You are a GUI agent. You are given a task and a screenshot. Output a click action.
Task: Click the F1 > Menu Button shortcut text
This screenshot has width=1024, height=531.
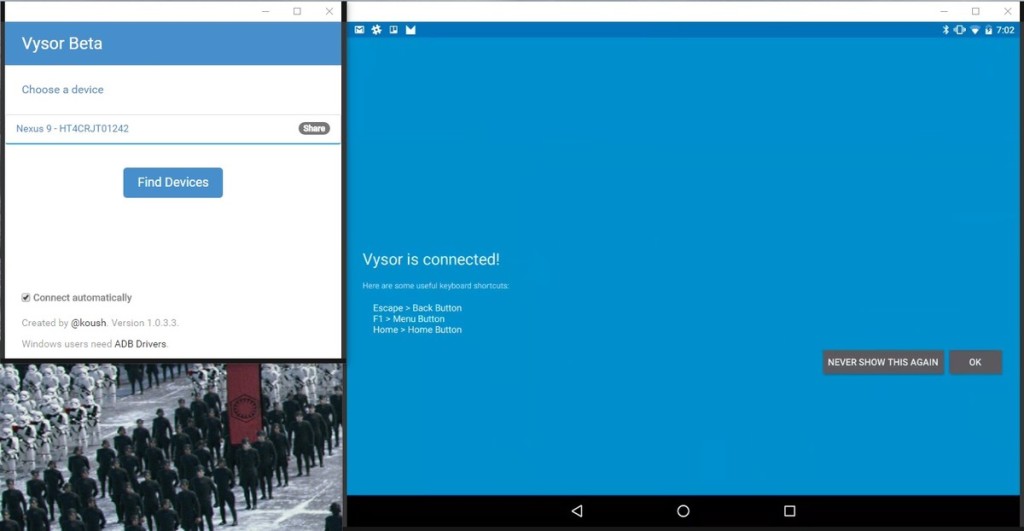(409, 319)
